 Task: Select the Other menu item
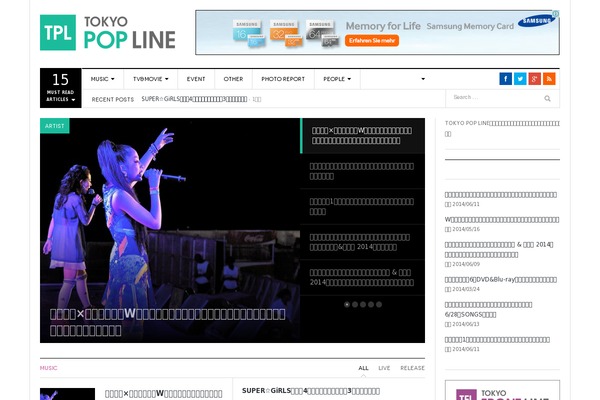point(233,79)
